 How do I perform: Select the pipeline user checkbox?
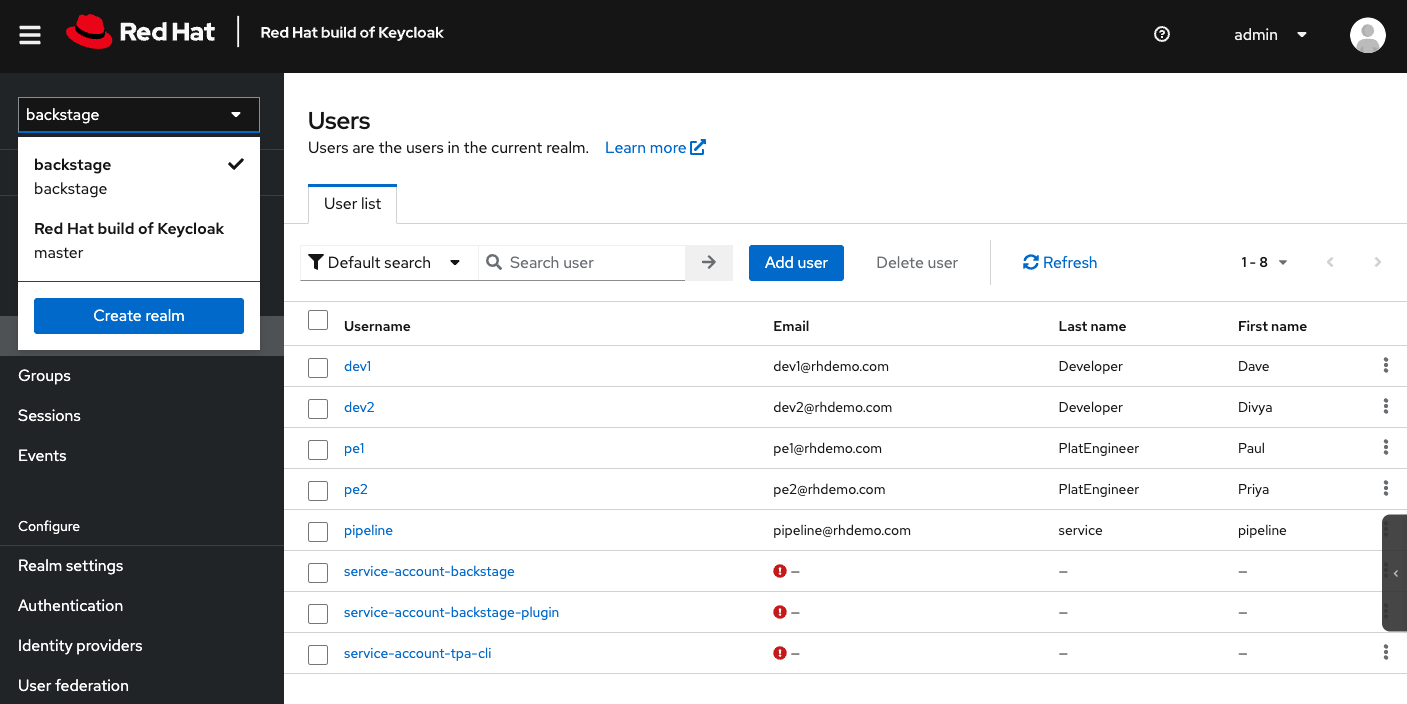tap(318, 532)
